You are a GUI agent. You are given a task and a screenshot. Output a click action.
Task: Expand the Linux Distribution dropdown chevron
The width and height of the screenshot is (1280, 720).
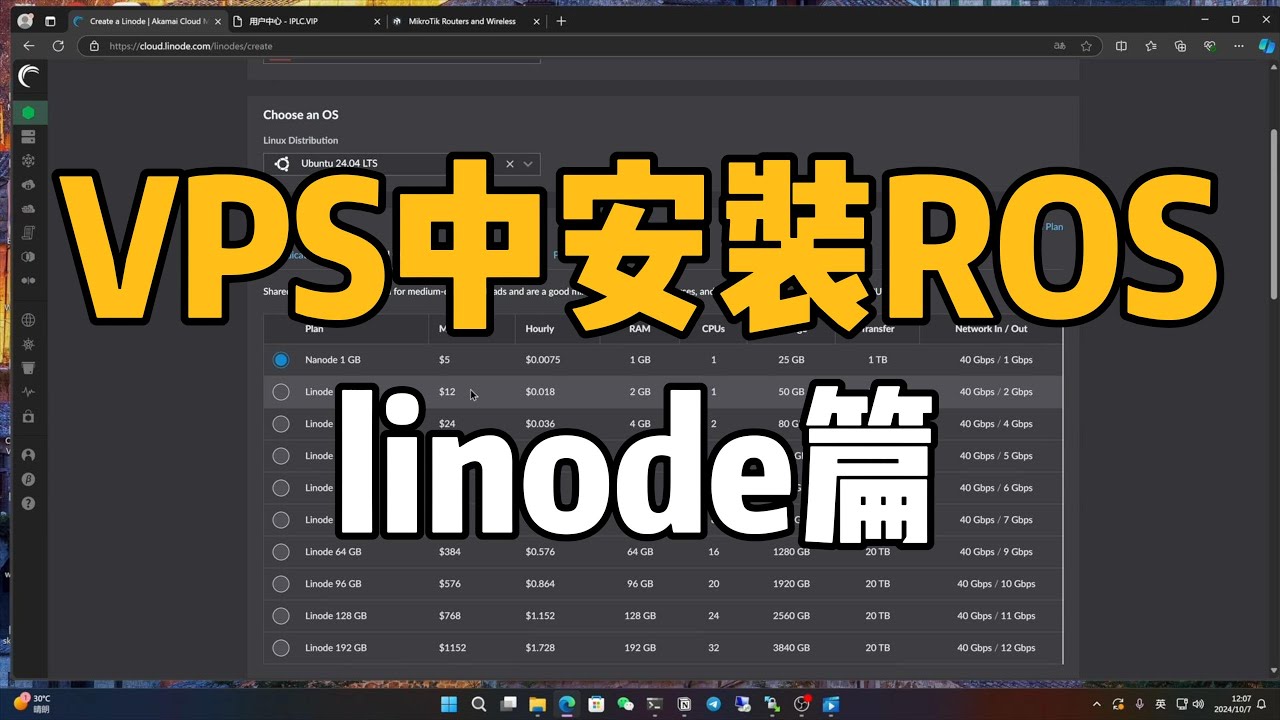click(528, 164)
